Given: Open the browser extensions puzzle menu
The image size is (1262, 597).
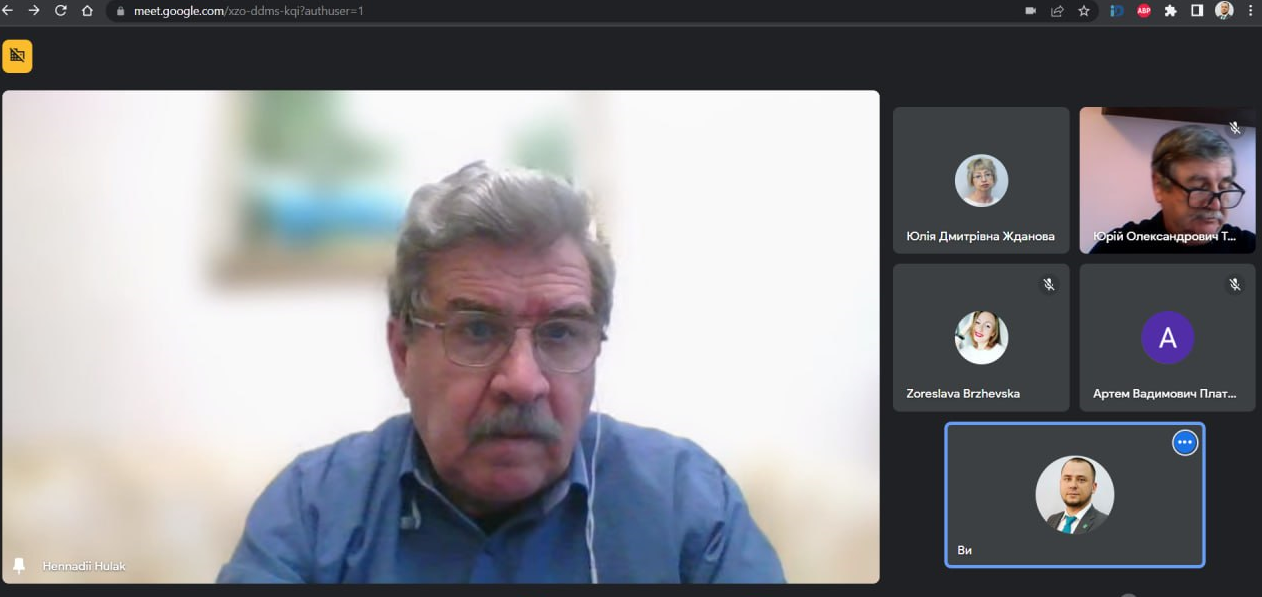Looking at the screenshot, I should [x=1171, y=11].
